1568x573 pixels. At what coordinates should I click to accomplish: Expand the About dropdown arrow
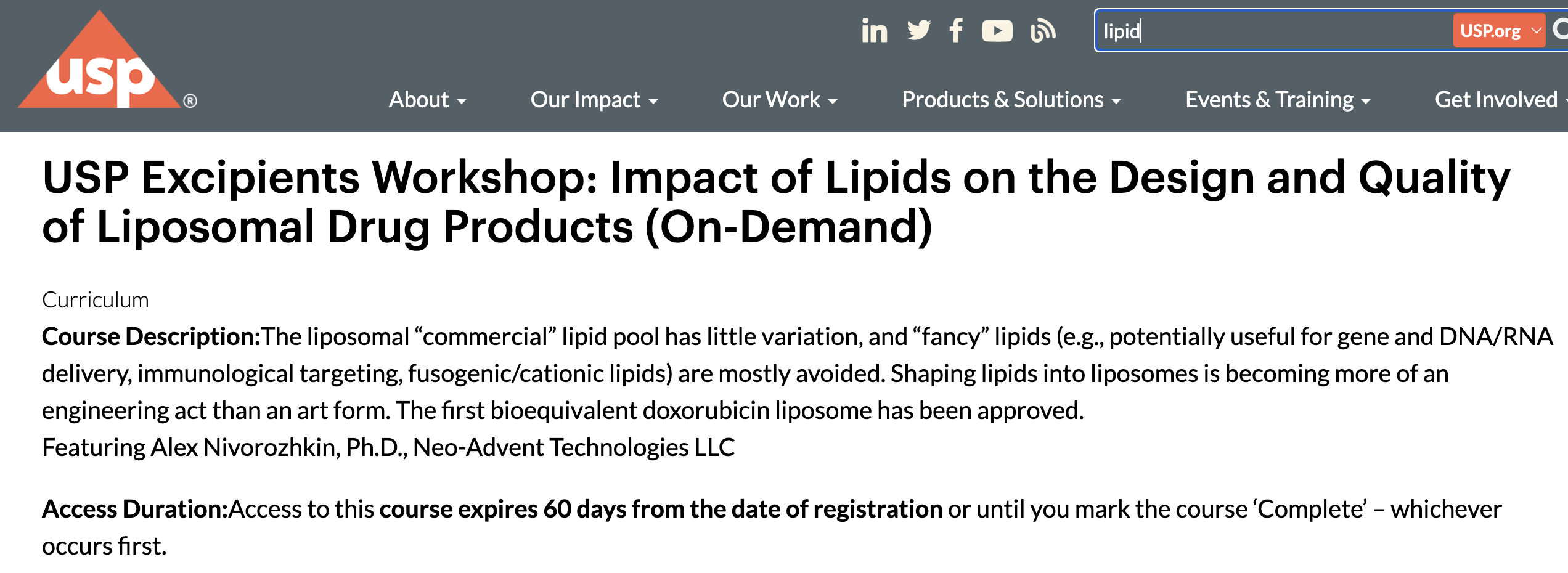[x=462, y=102]
